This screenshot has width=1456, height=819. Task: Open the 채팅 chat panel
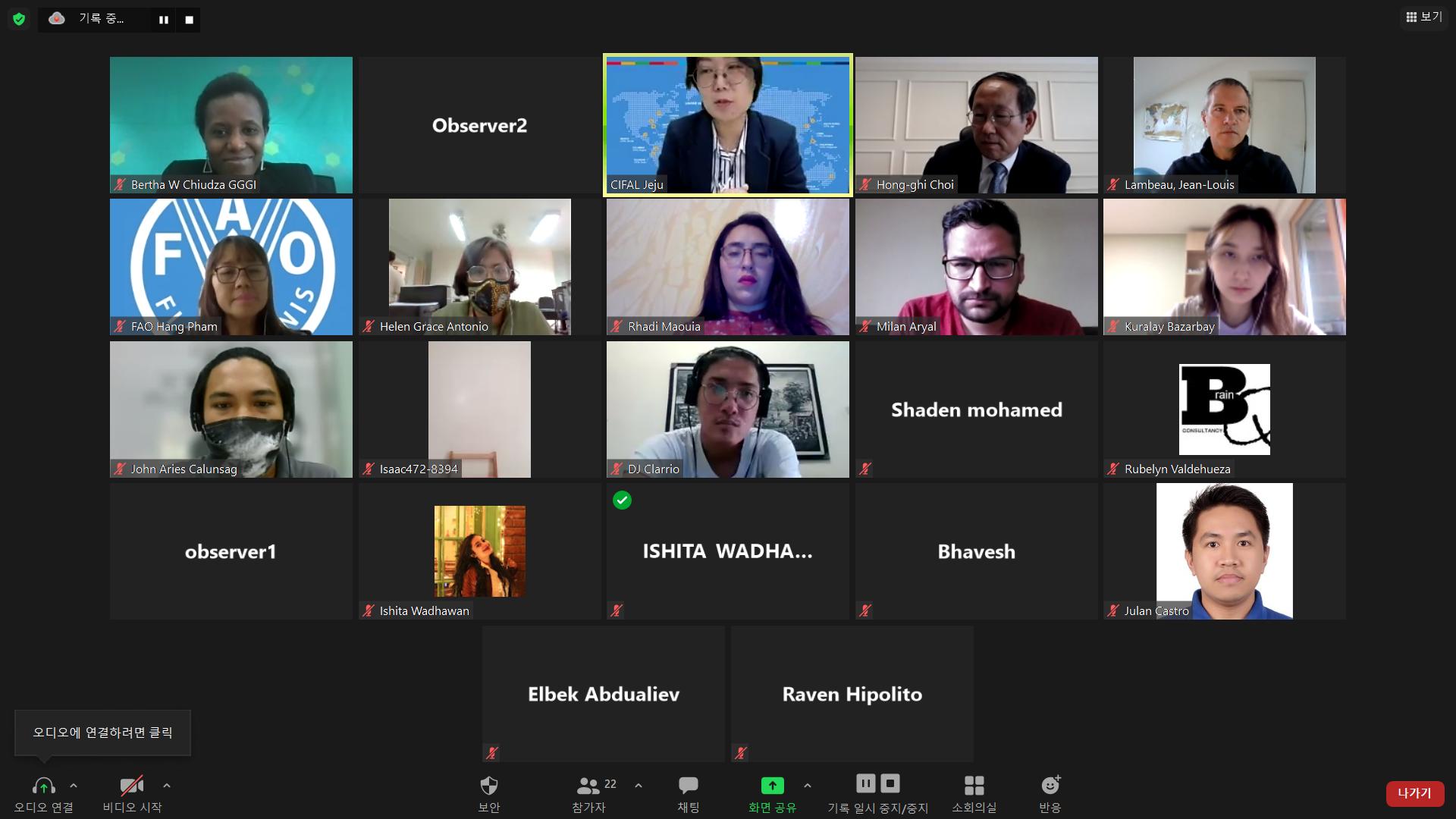tap(689, 793)
